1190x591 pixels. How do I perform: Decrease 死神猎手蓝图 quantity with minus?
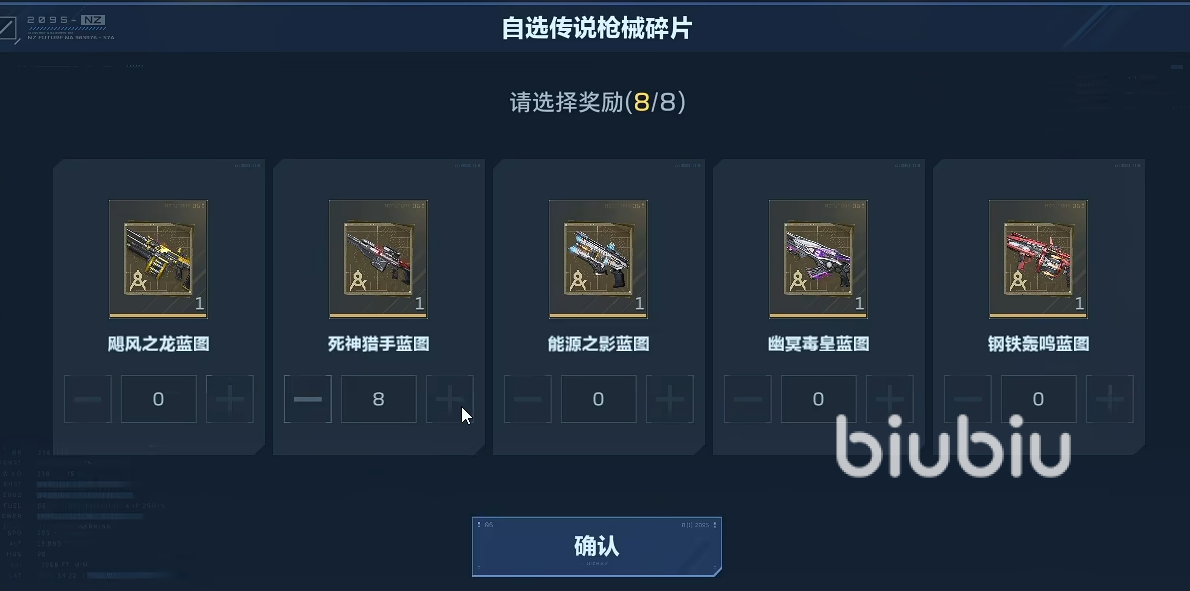[307, 399]
